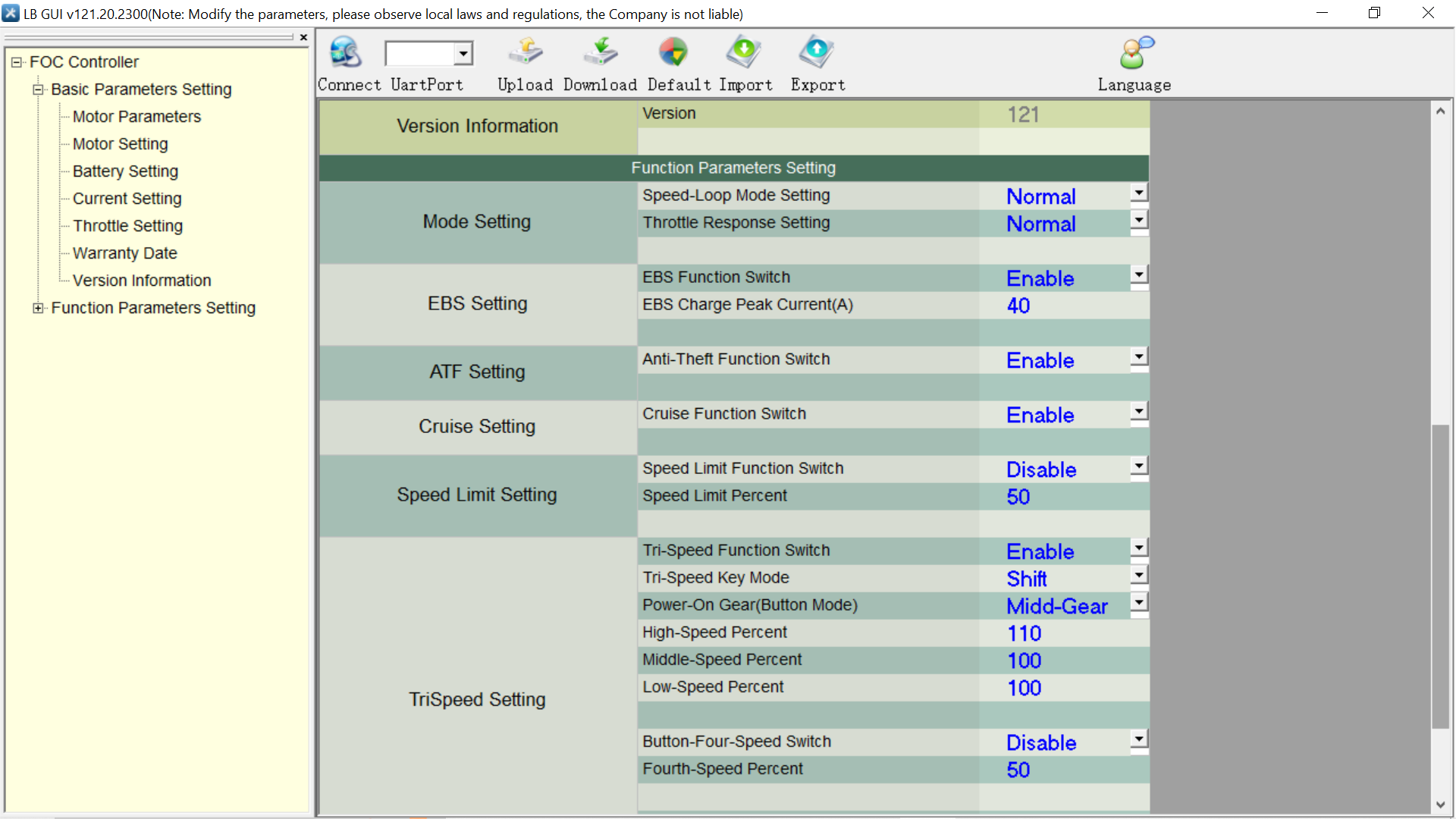Expand Function Parameters Setting tree node
The image size is (1456, 819).
(38, 308)
